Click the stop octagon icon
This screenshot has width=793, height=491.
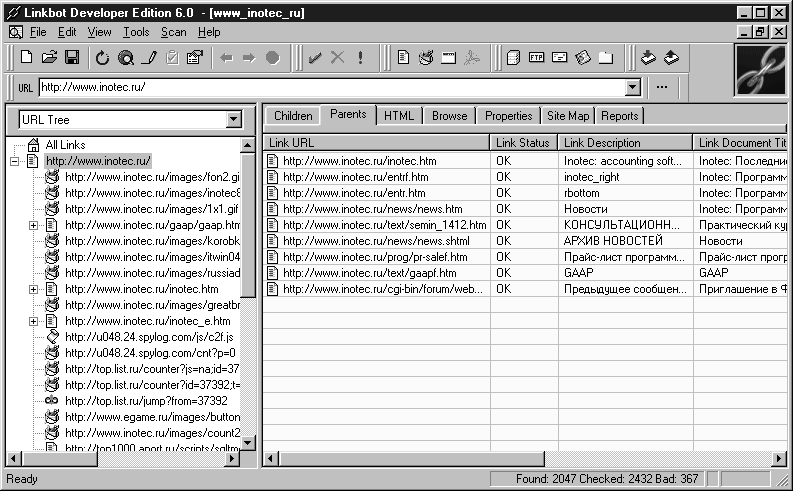tap(273, 58)
